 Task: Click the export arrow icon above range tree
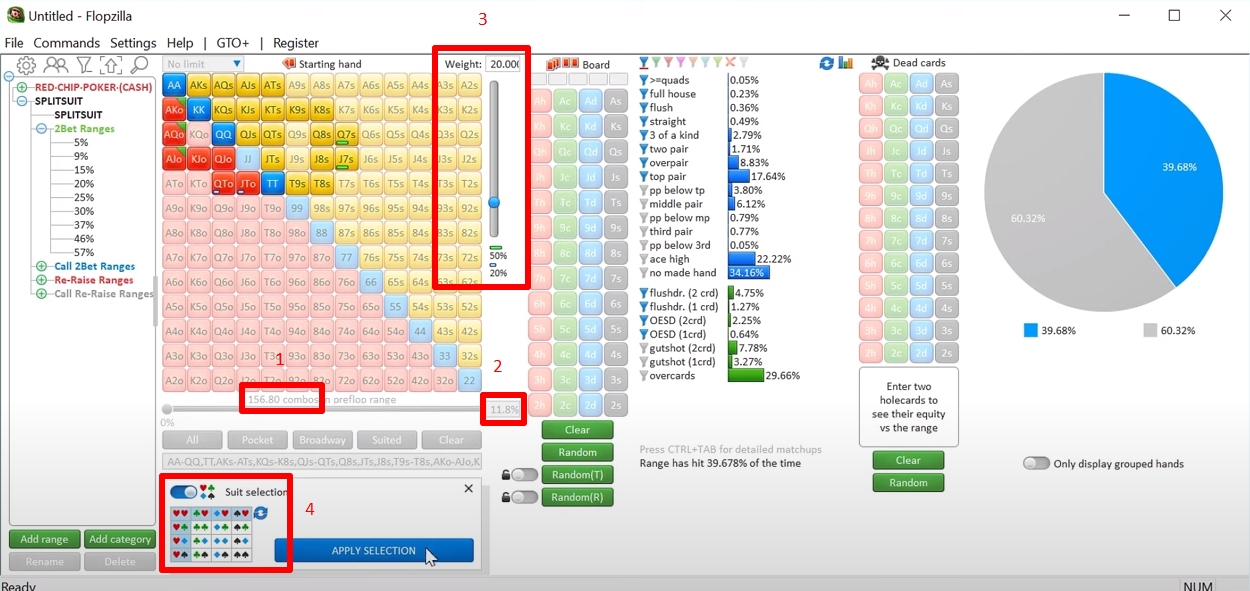pos(111,65)
